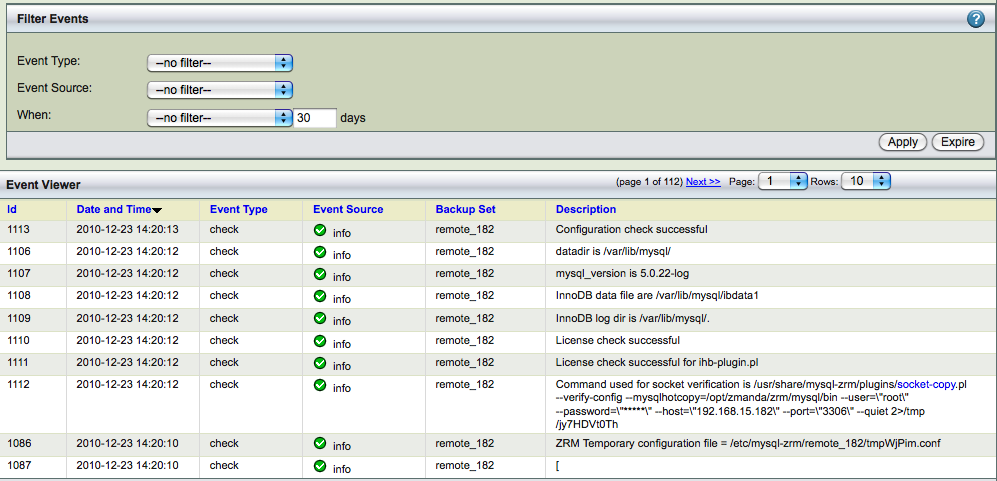Sort by Event Source column header

pos(348,209)
